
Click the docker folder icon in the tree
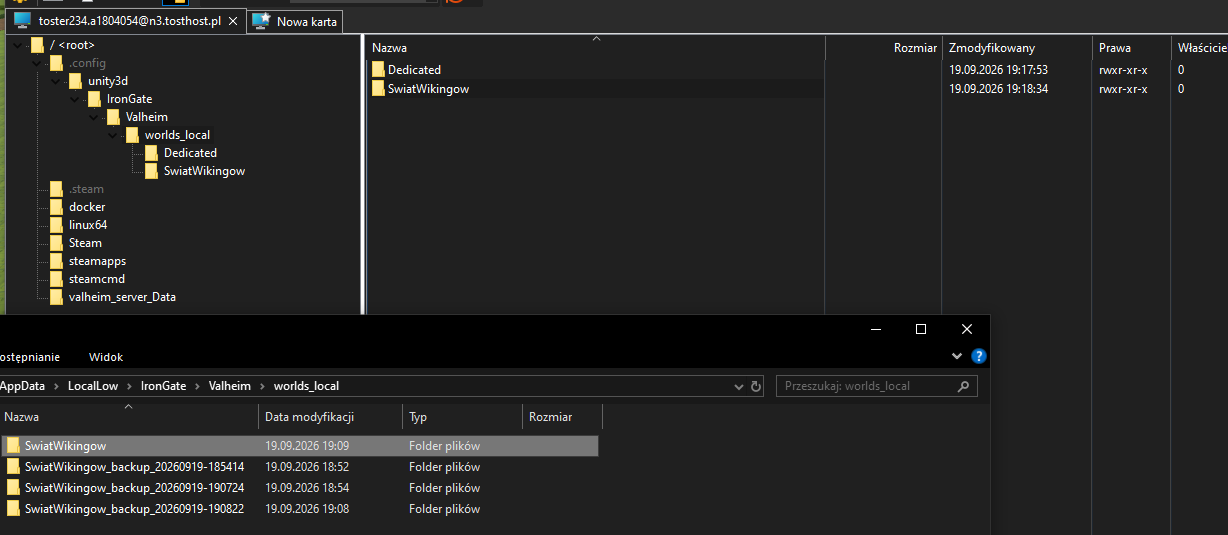(56, 207)
